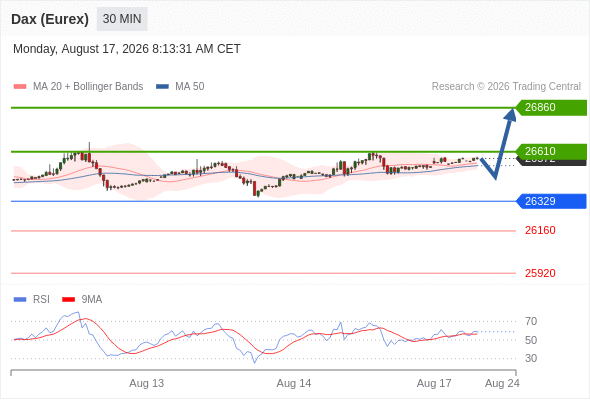The height and width of the screenshot is (400, 590).
Task: Click the 'MA 20 + Bollinger Bands' legend label
Action: [x=88, y=87]
